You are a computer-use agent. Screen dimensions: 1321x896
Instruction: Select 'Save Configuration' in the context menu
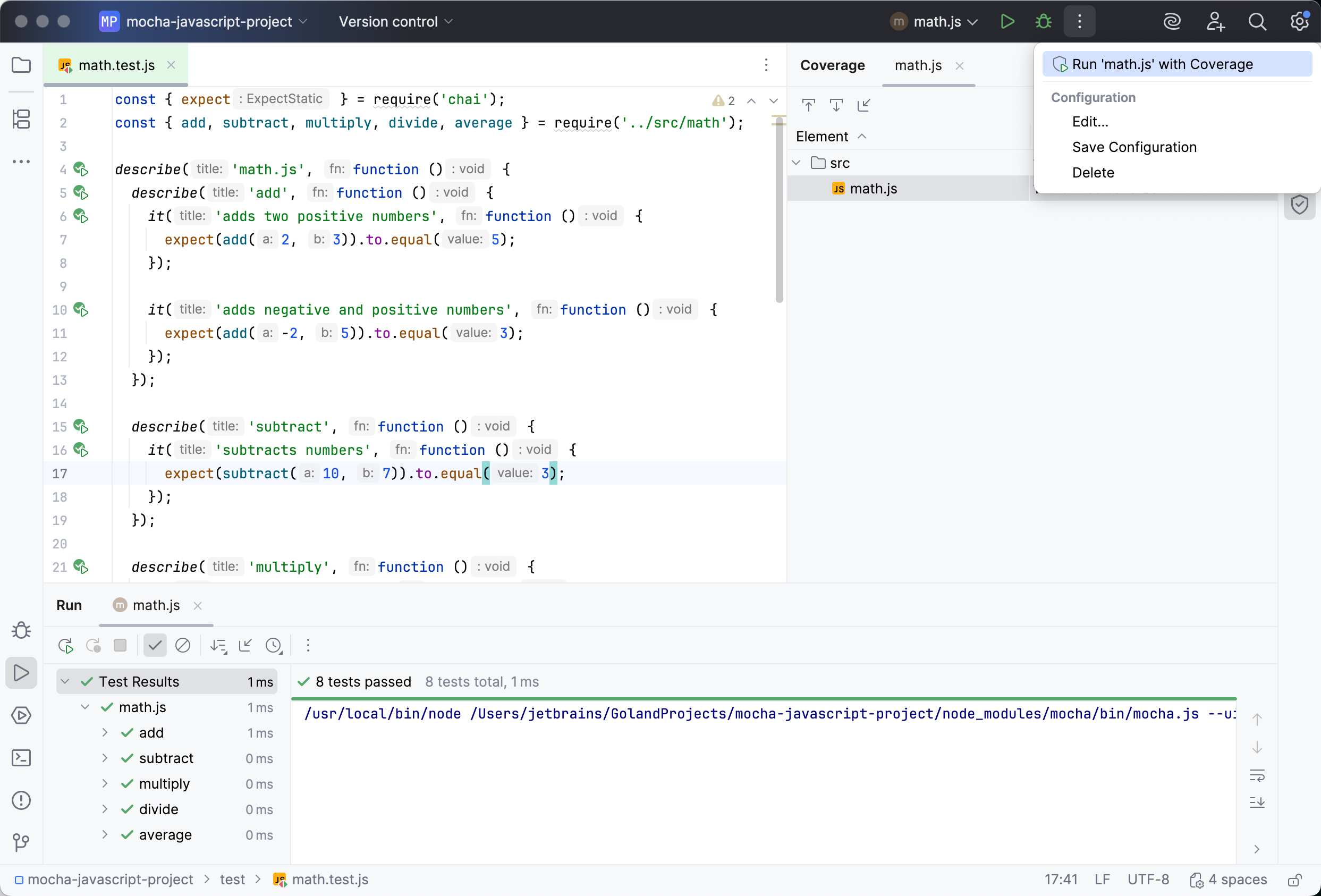click(1133, 147)
